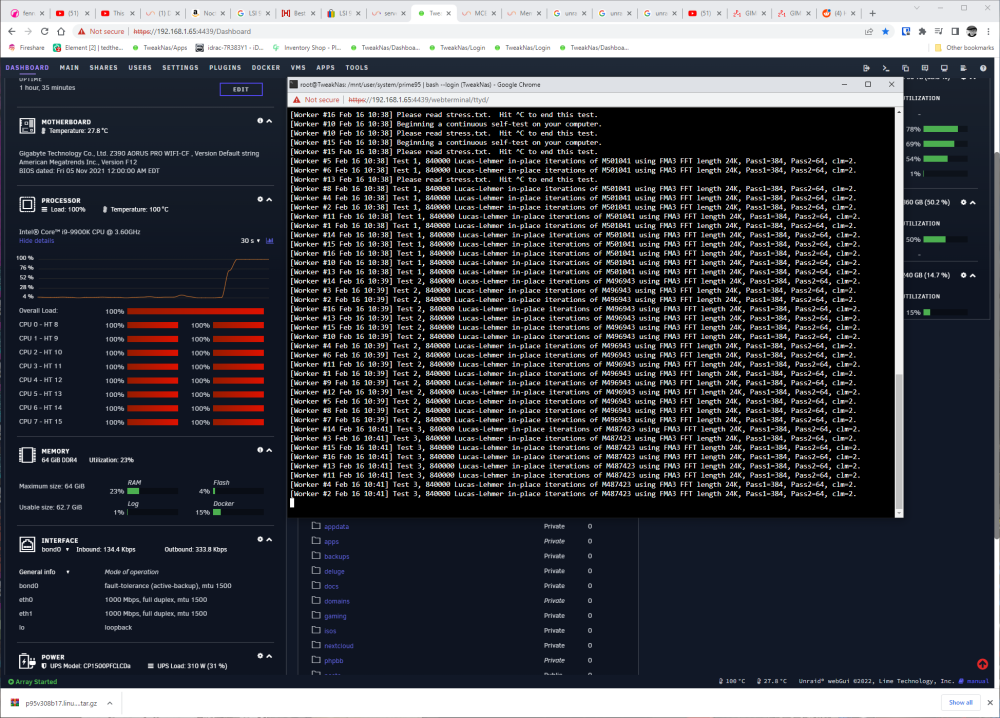The width and height of the screenshot is (1000, 718).
Task: Open Processor panel settings gear
Action: (260, 200)
